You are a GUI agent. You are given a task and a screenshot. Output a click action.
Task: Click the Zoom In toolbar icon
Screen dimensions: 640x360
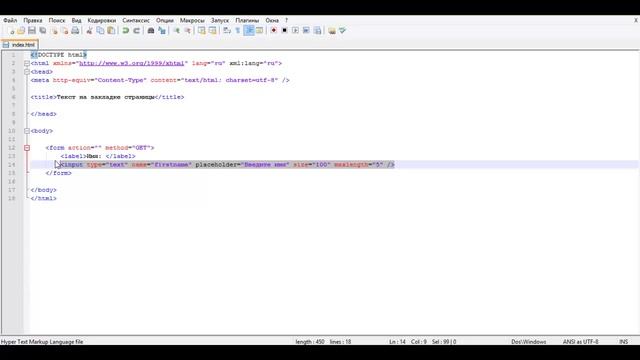(x=177, y=31)
